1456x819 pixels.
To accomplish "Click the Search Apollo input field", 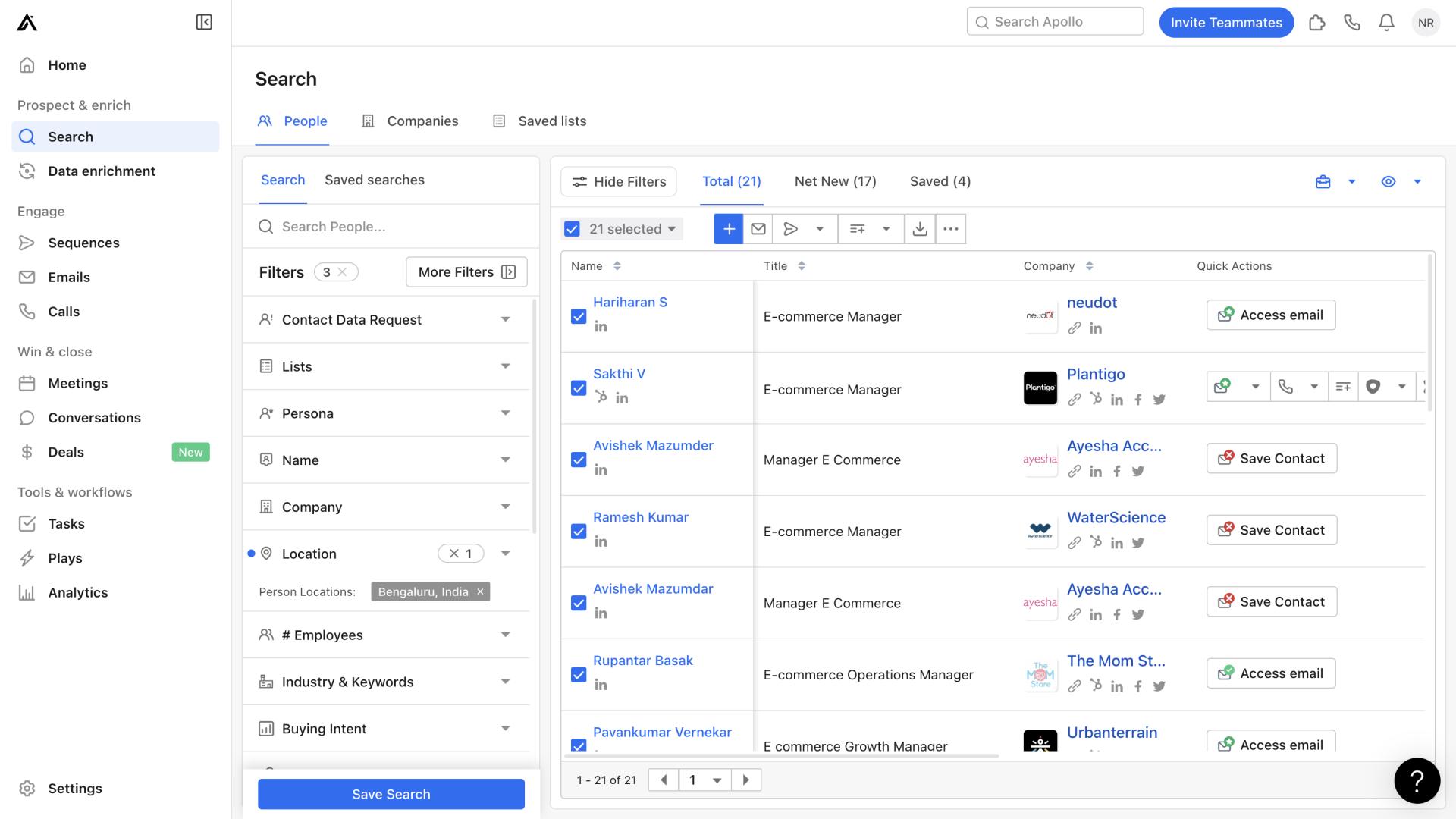I will coord(1055,21).
